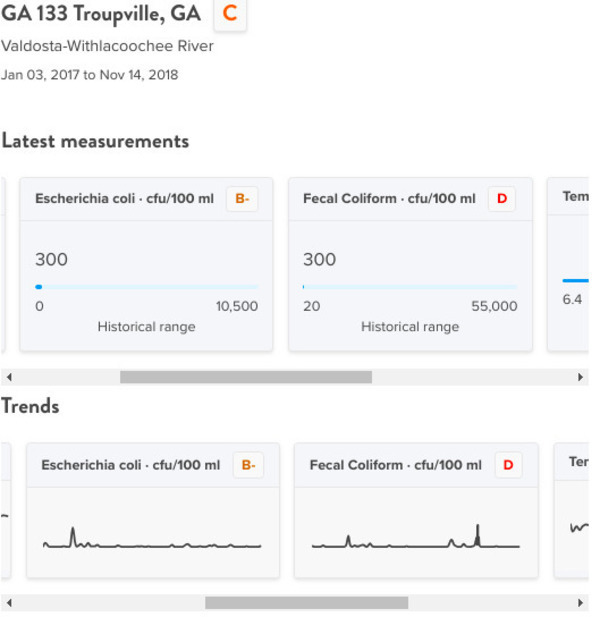Click the left arrow of the Latest measurements scrollbar
The image size is (600, 617).
coord(9,377)
